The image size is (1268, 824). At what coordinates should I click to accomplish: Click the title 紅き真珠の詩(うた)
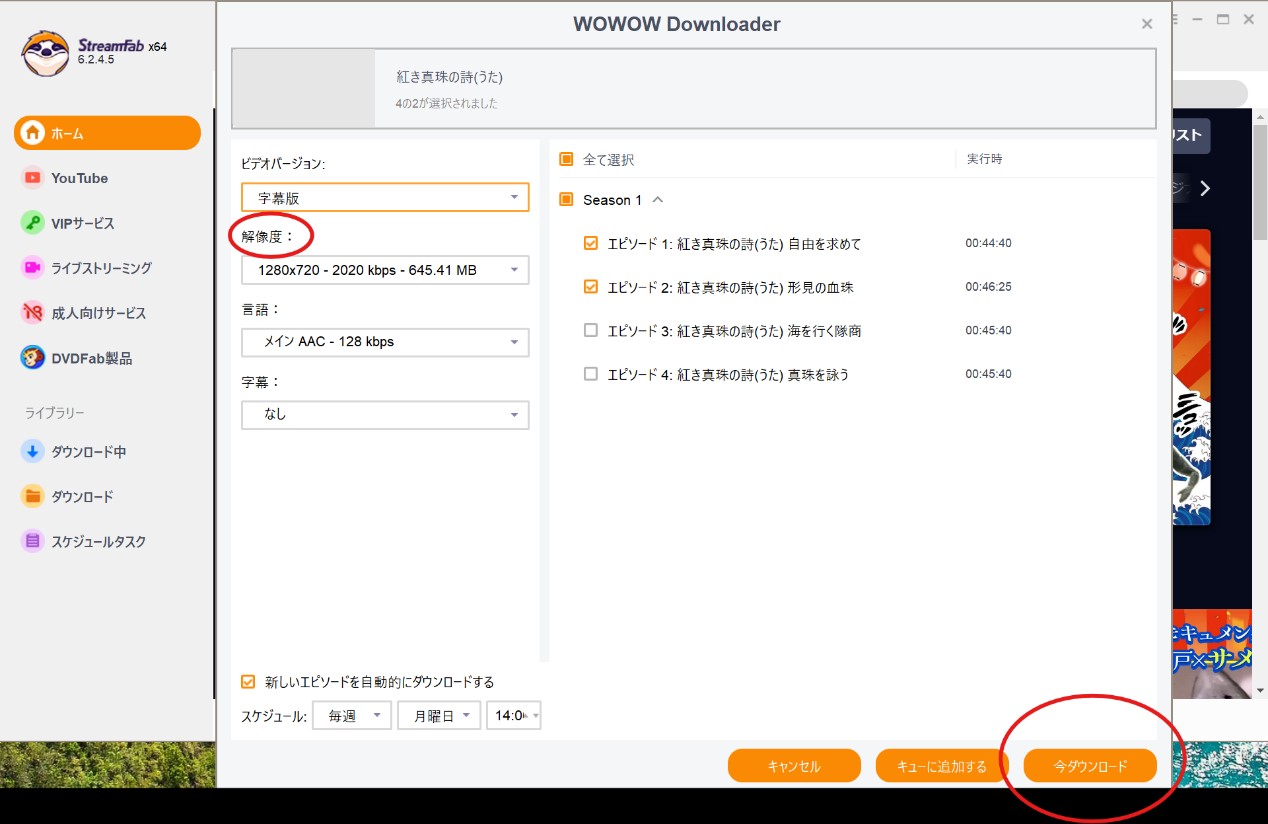point(449,77)
